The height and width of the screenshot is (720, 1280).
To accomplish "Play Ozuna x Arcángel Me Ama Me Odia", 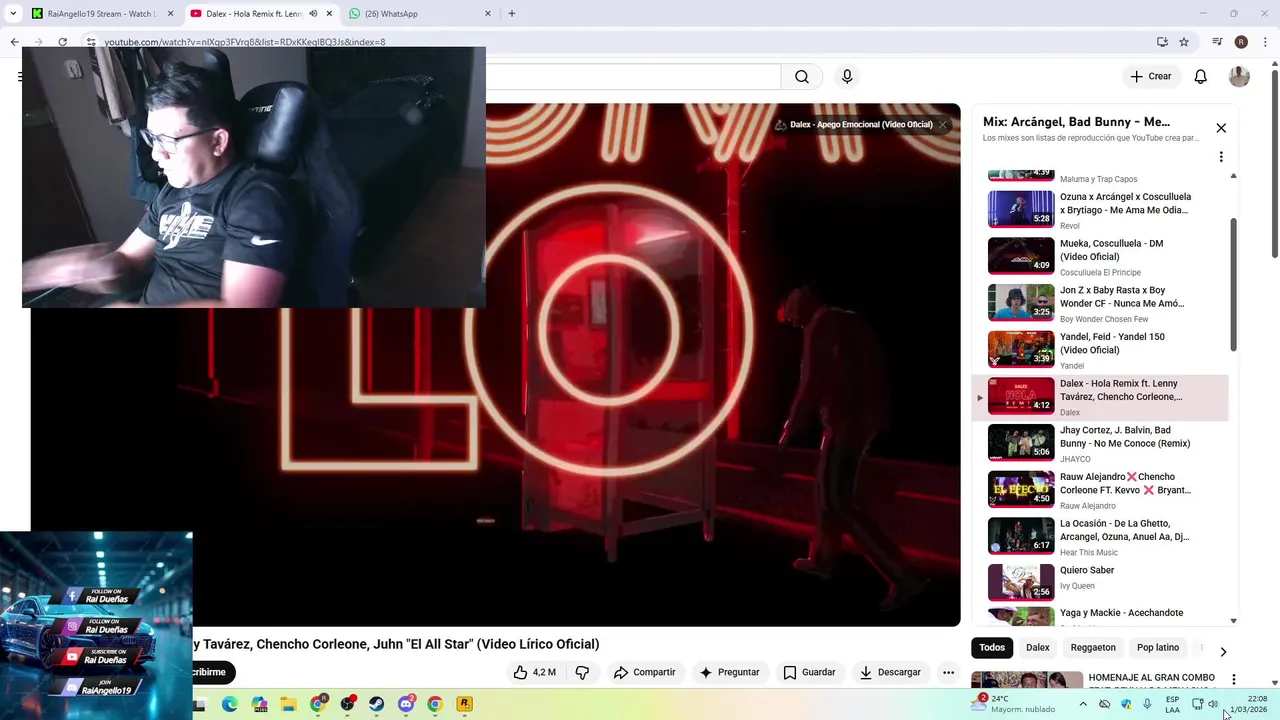I will [x=1100, y=210].
